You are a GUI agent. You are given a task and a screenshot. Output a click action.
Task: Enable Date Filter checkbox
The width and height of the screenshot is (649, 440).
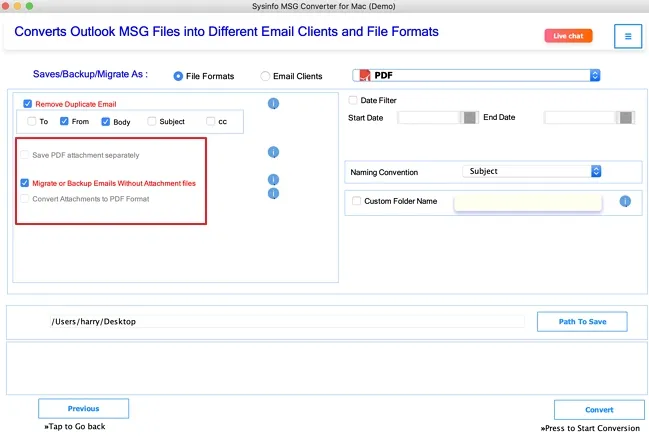click(x=353, y=100)
